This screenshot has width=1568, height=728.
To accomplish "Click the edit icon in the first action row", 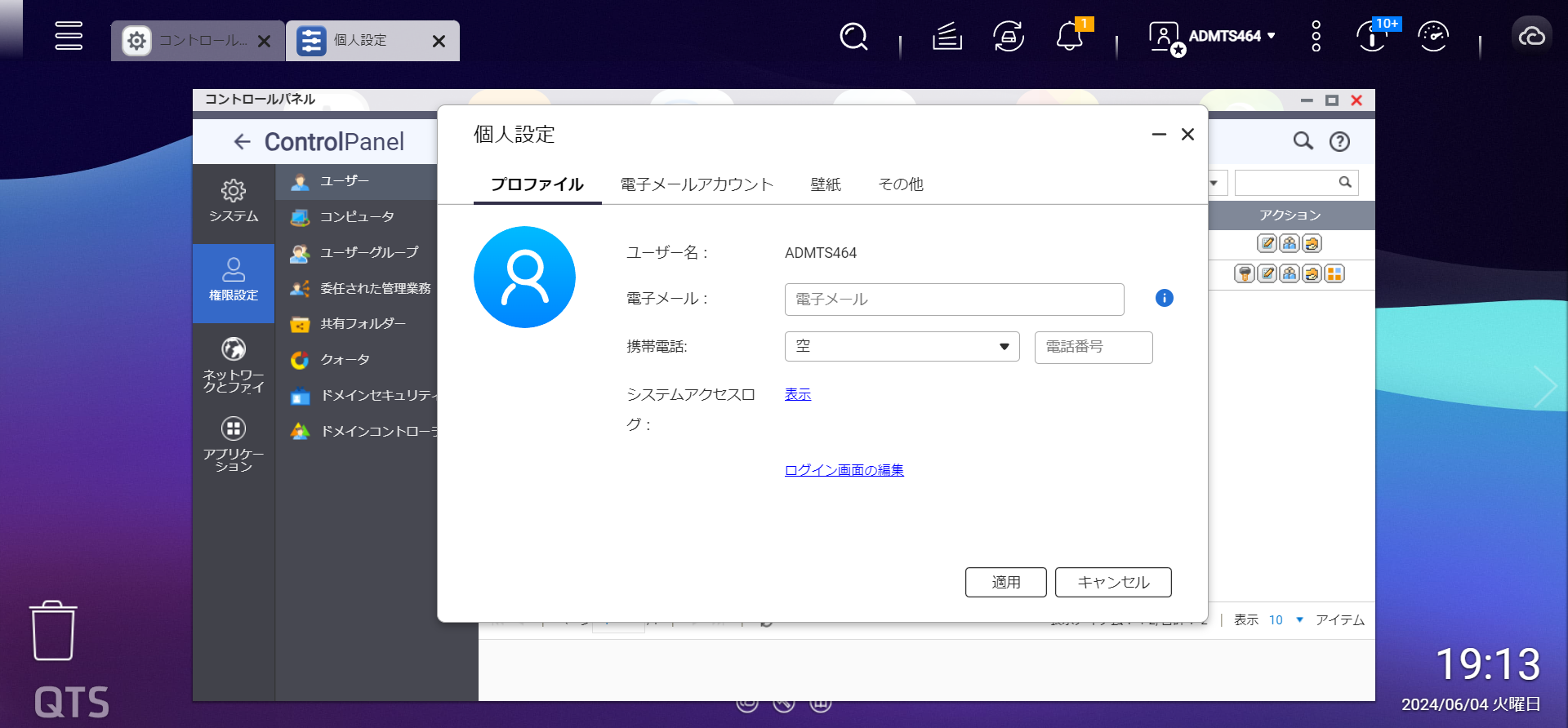I will (x=1267, y=243).
